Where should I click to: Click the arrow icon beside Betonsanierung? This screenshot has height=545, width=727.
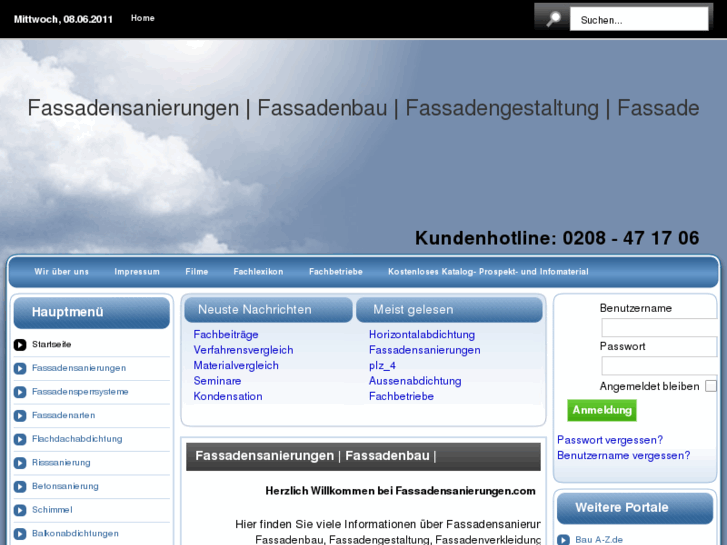point(20,487)
